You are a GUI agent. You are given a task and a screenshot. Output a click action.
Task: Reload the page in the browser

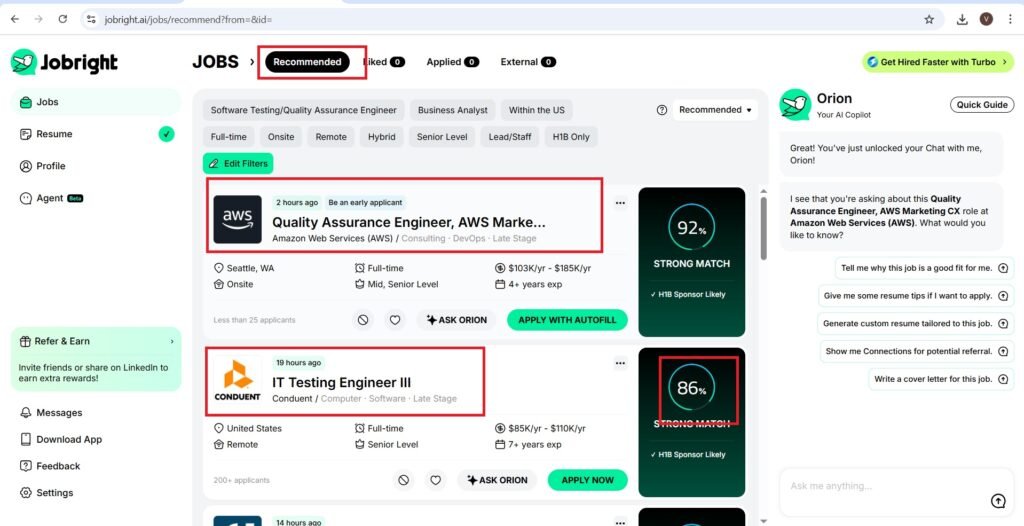click(x=63, y=19)
